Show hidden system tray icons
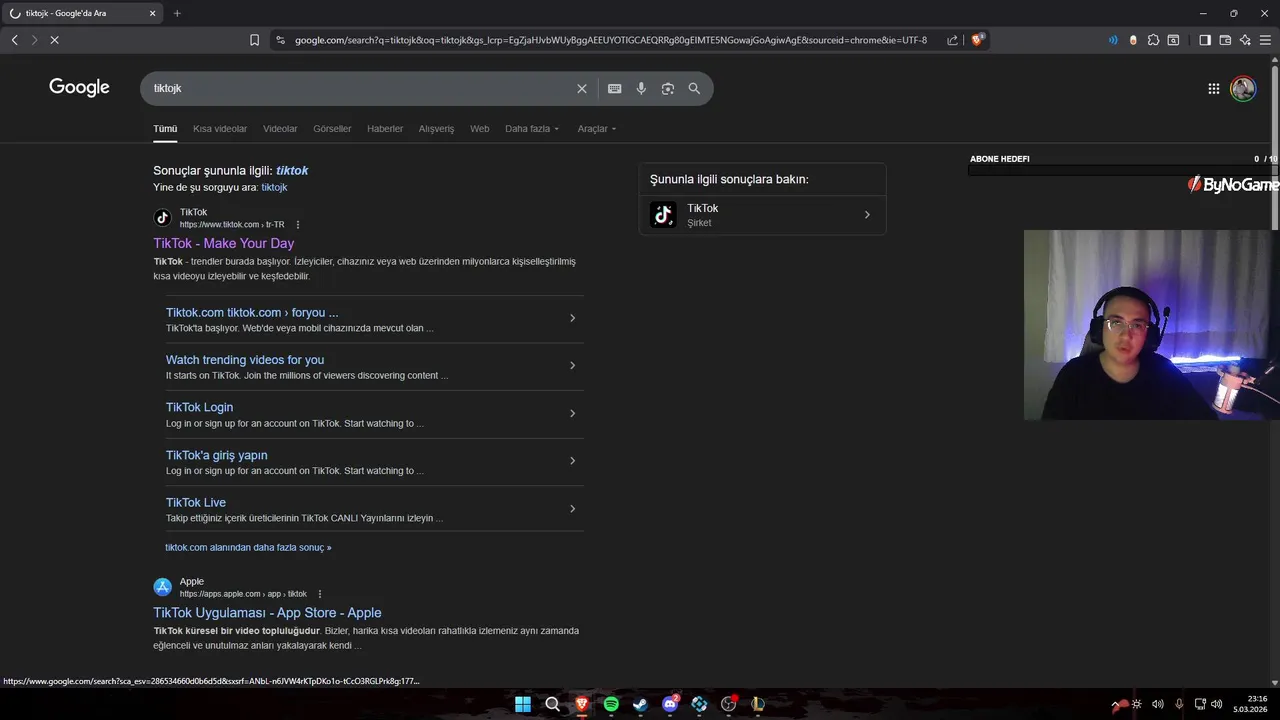This screenshot has height=720, width=1280. pos(1116,704)
